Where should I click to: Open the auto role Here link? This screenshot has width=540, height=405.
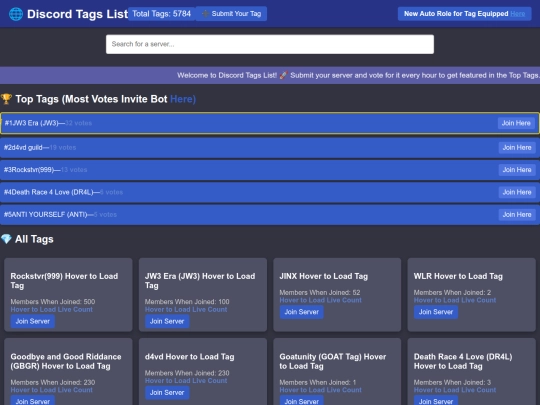[x=518, y=14]
